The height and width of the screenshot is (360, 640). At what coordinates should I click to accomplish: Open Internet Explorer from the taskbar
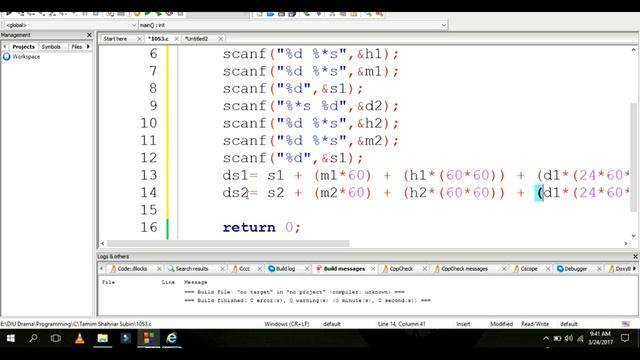click(x=172, y=338)
